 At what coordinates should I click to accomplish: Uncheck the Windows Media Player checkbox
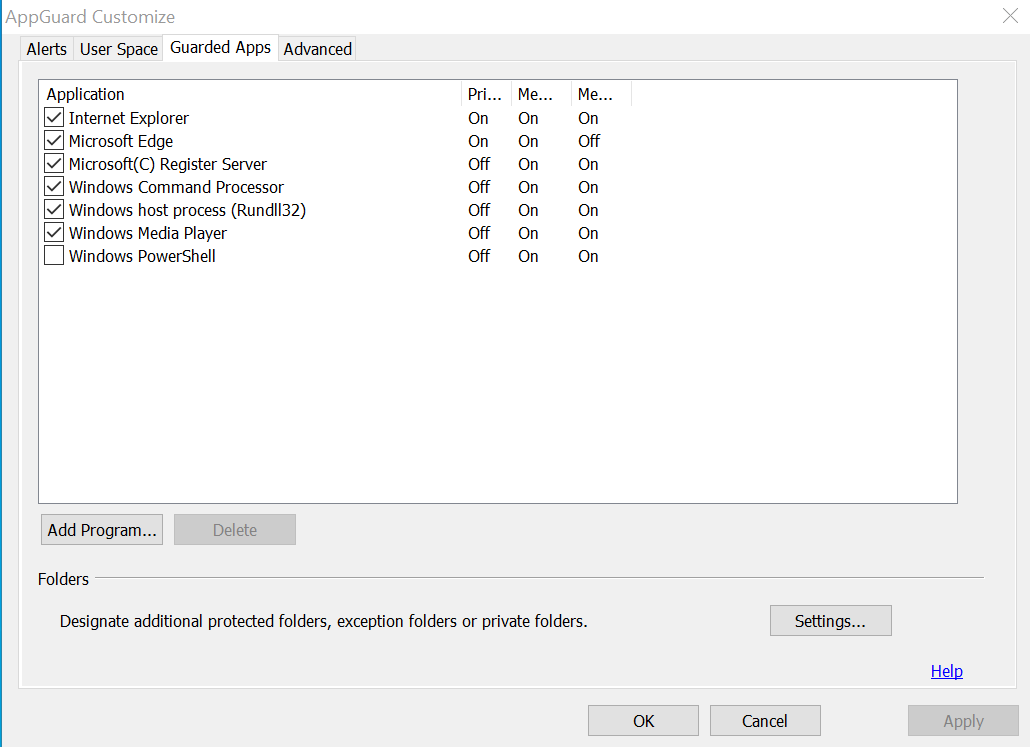(x=54, y=233)
